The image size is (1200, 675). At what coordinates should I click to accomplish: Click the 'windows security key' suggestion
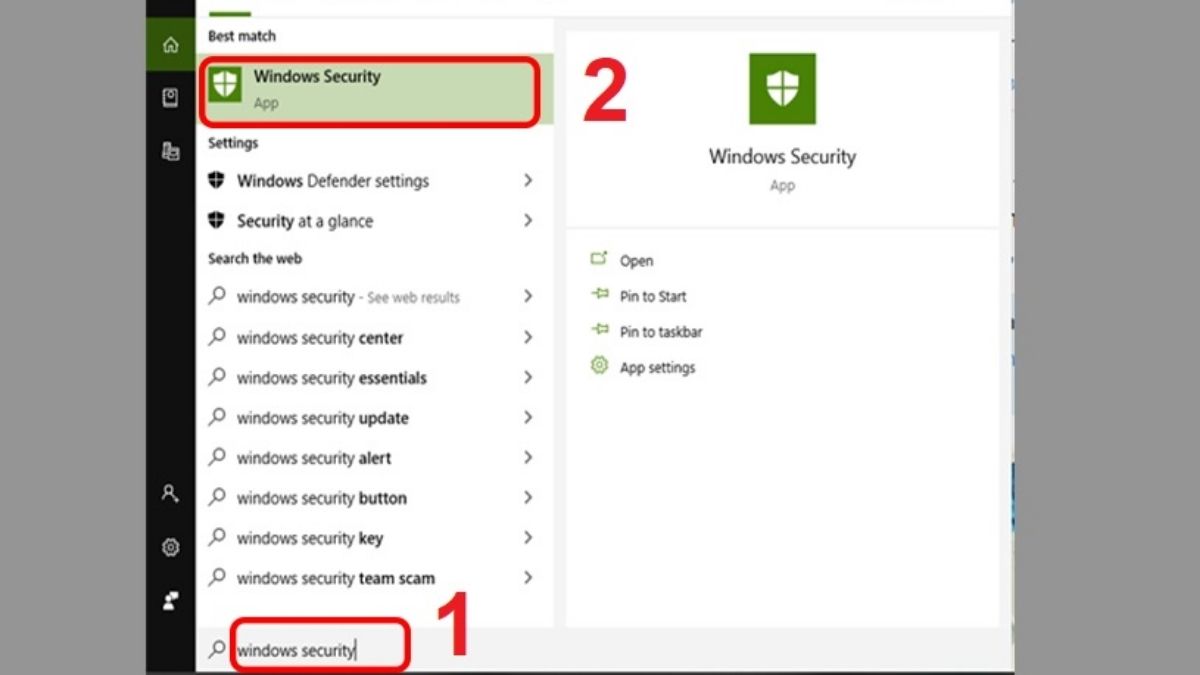(x=310, y=538)
